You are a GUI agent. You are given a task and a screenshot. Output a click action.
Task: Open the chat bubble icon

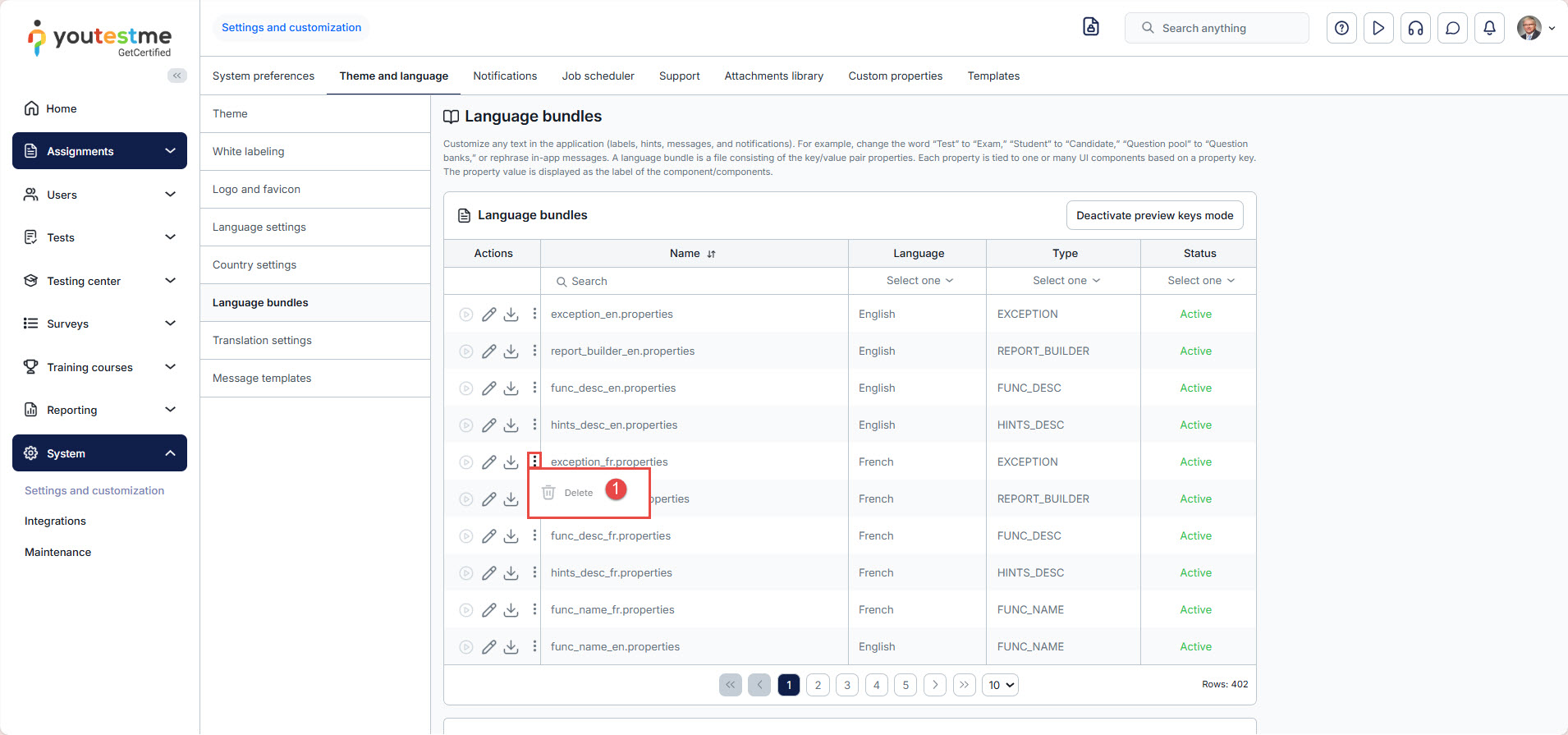click(x=1452, y=28)
